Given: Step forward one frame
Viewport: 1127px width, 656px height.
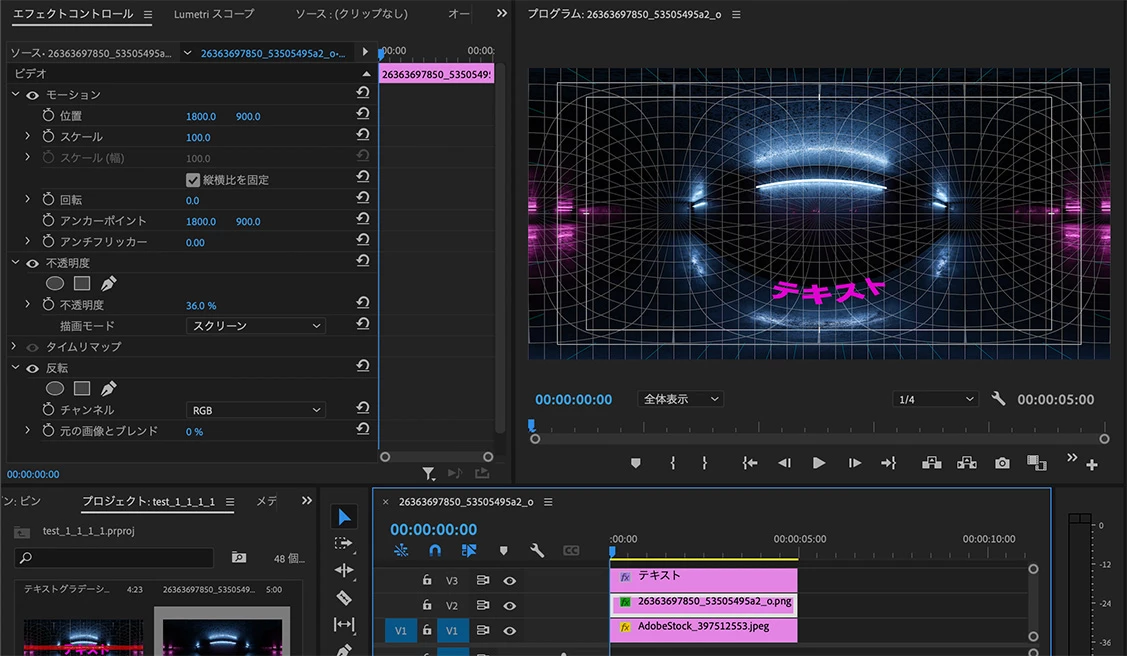Looking at the screenshot, I should 854,463.
